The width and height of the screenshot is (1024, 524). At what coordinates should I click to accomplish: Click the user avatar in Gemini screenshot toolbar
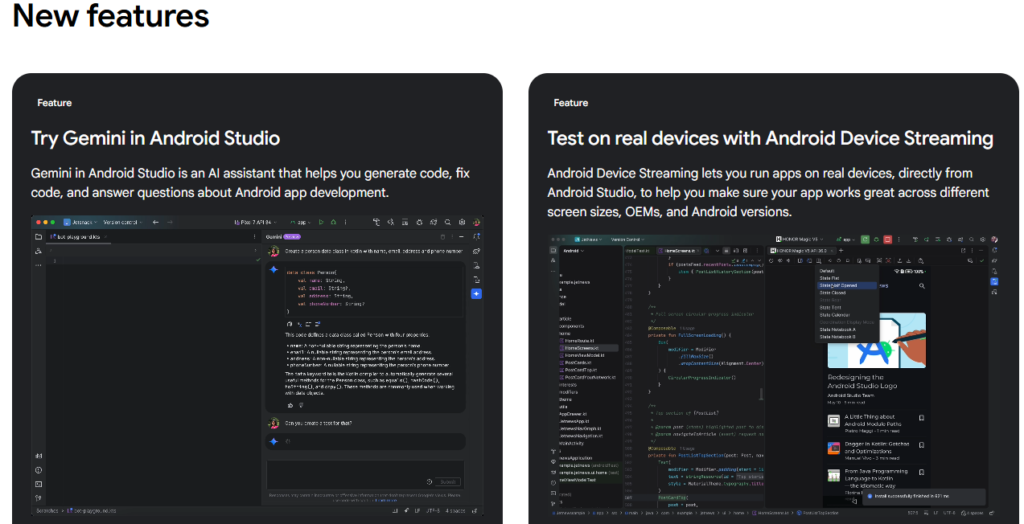coord(476,222)
